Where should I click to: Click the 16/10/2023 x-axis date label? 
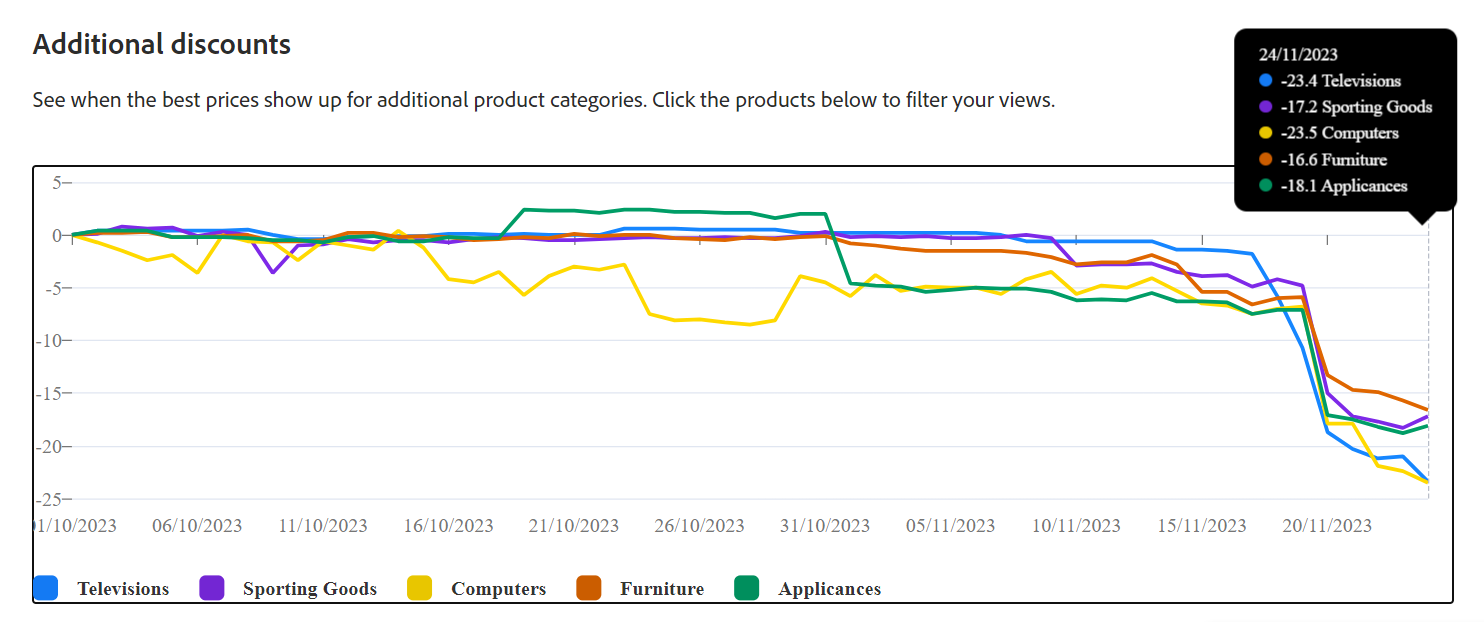click(448, 525)
